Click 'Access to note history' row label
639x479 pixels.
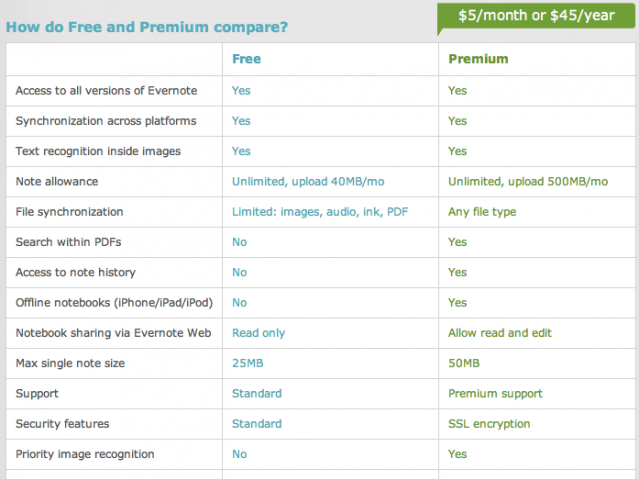75,272
